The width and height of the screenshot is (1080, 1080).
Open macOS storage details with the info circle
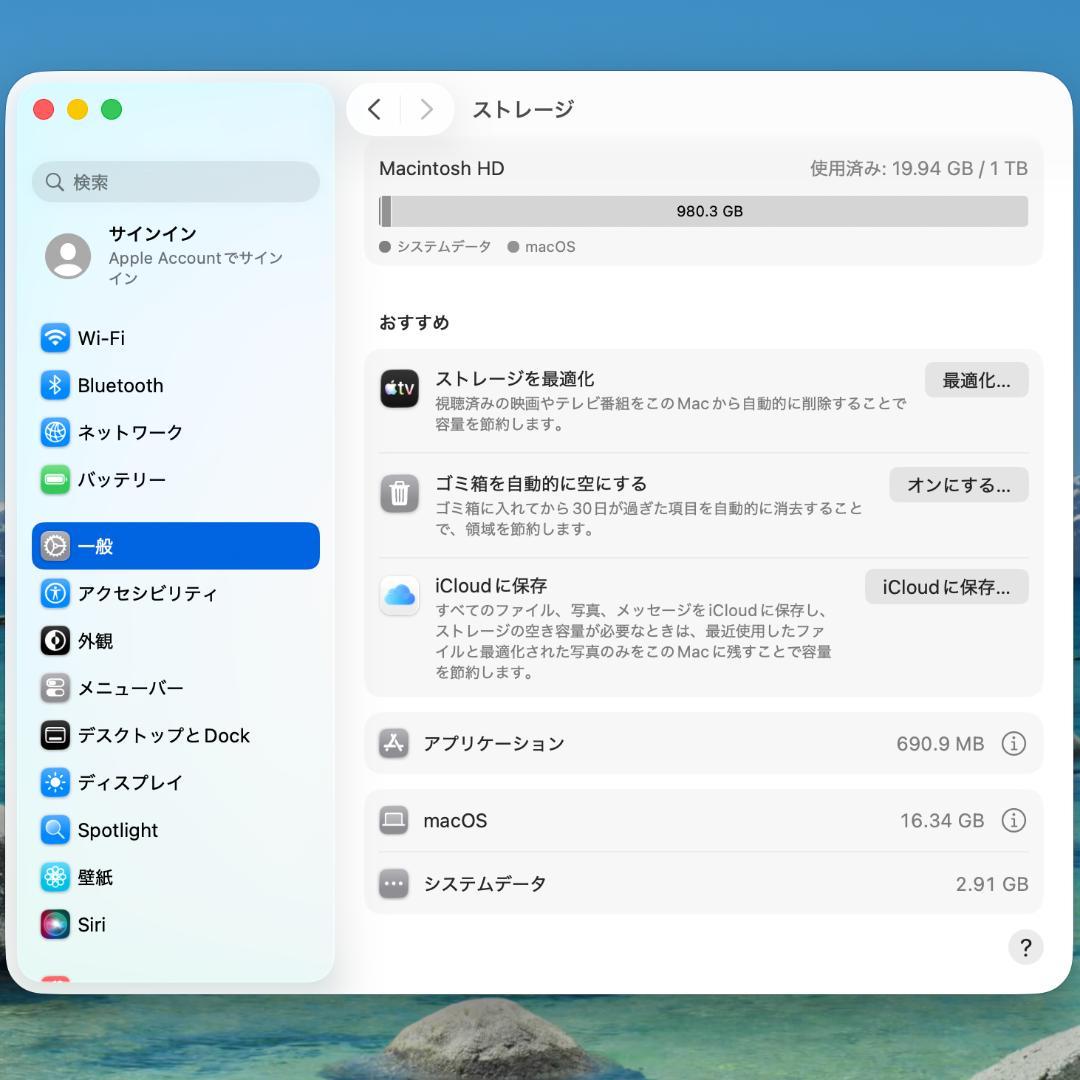1013,820
